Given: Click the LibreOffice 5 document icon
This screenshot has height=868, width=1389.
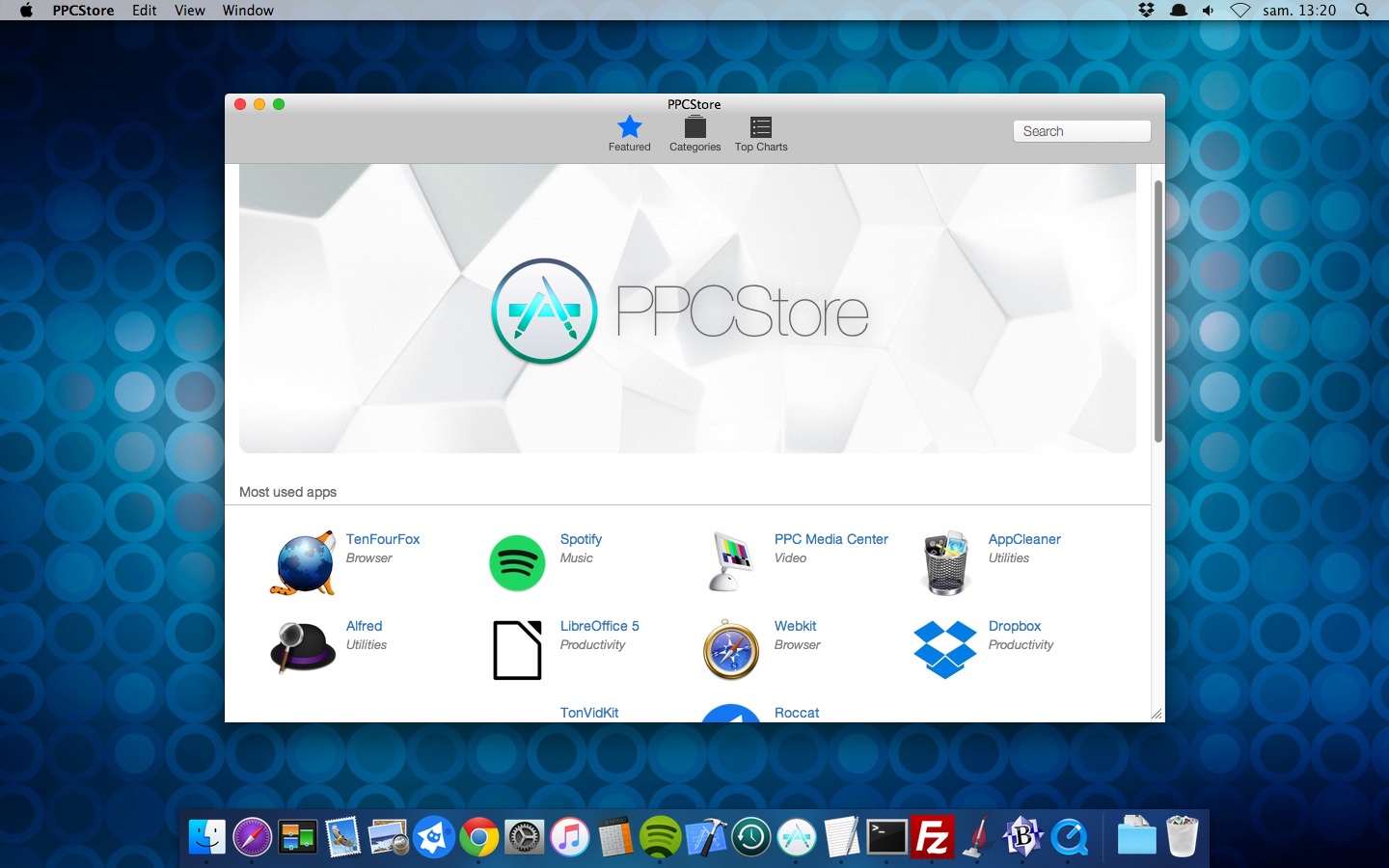Looking at the screenshot, I should tap(517, 650).
